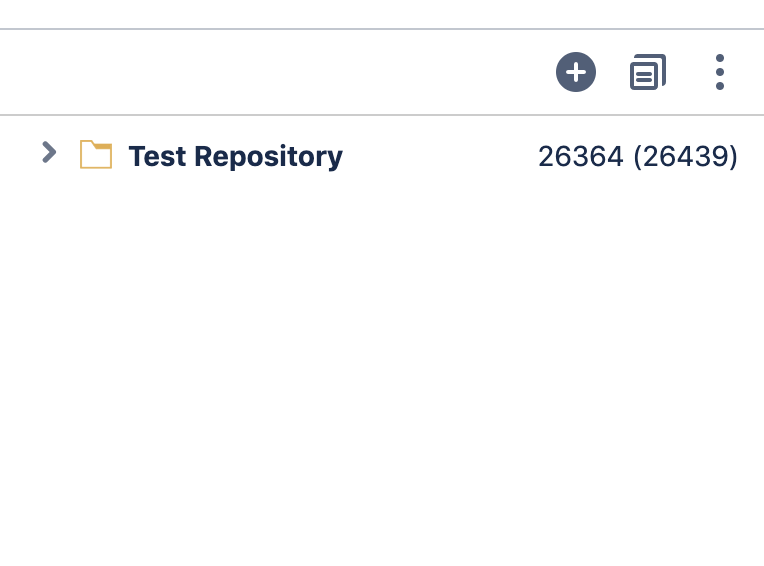Click the 26364 (26439) test count

[637, 156]
